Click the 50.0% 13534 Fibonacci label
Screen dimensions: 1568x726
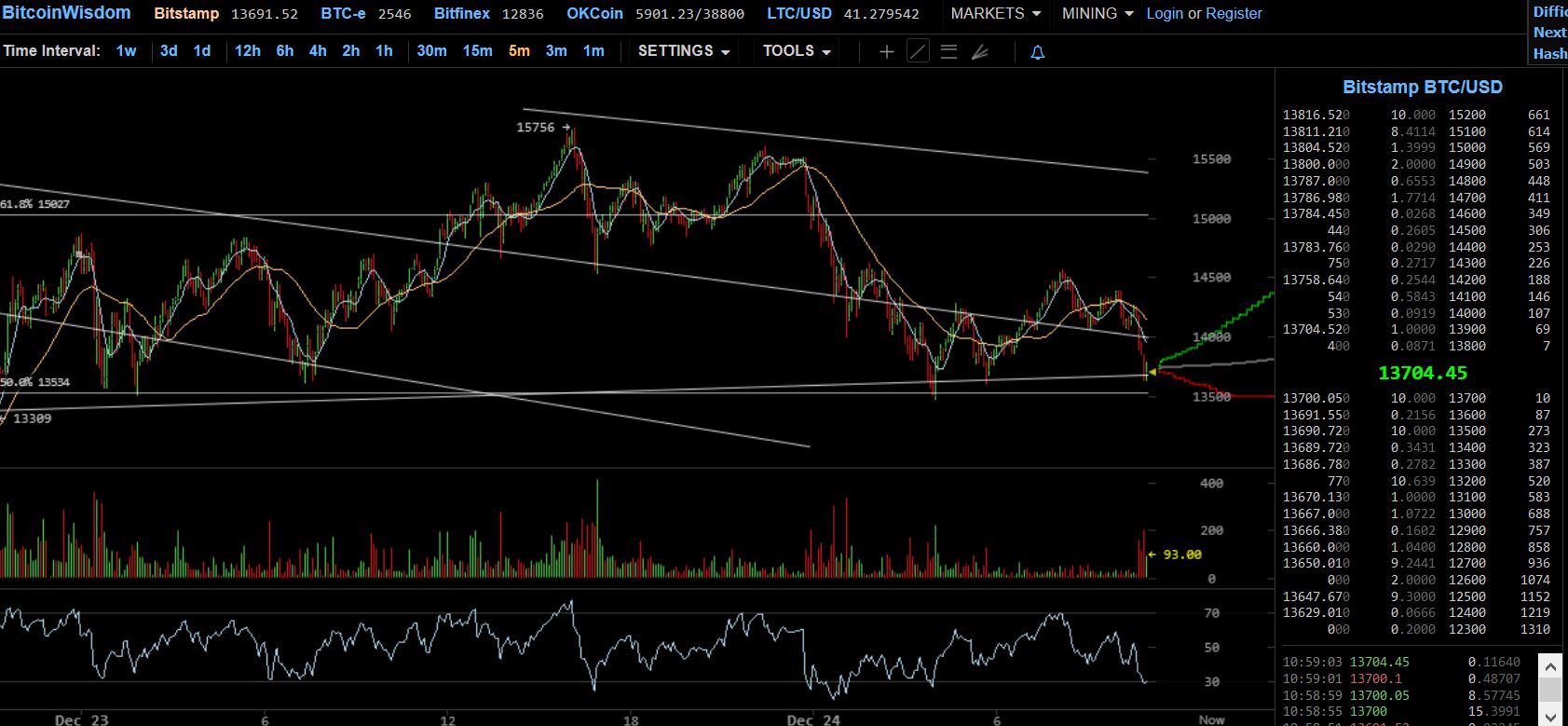[x=35, y=382]
